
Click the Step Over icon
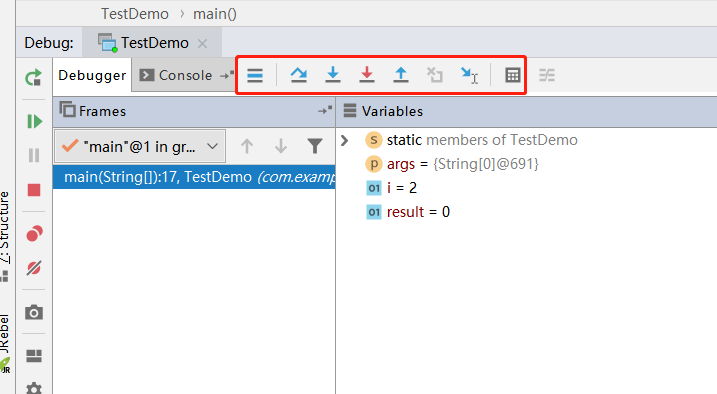click(x=299, y=75)
